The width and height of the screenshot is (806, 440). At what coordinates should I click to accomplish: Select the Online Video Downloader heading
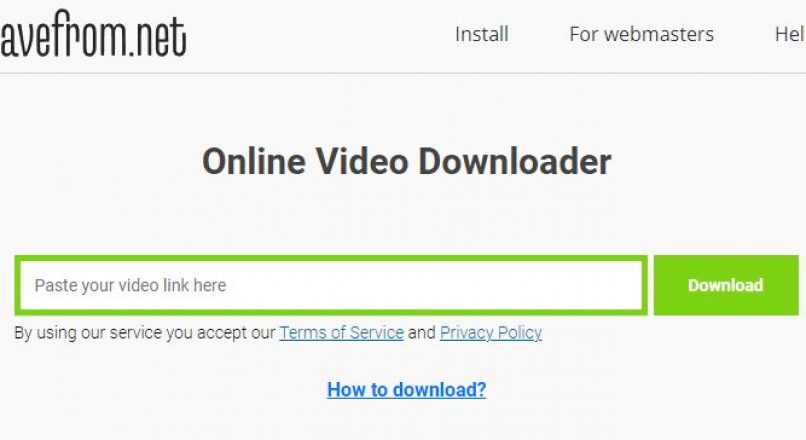pyautogui.click(x=407, y=161)
